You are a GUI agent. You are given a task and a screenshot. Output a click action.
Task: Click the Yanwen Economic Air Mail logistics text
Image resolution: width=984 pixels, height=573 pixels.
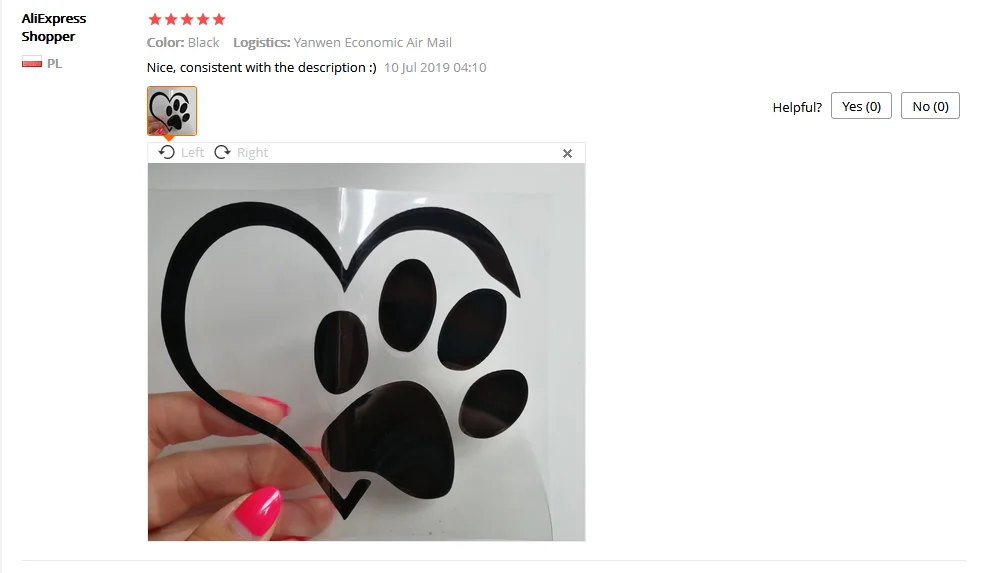(373, 43)
